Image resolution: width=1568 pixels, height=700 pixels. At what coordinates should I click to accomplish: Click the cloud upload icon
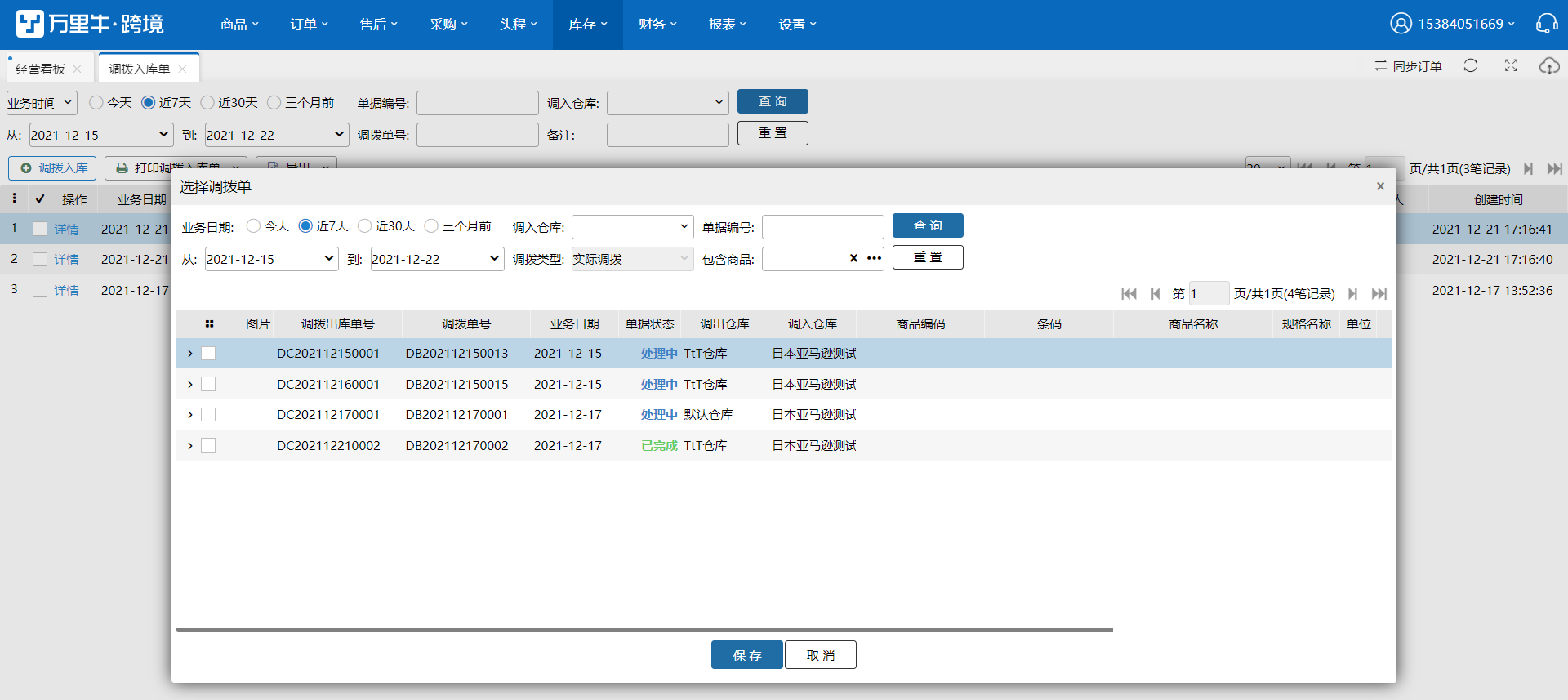pos(1549,65)
